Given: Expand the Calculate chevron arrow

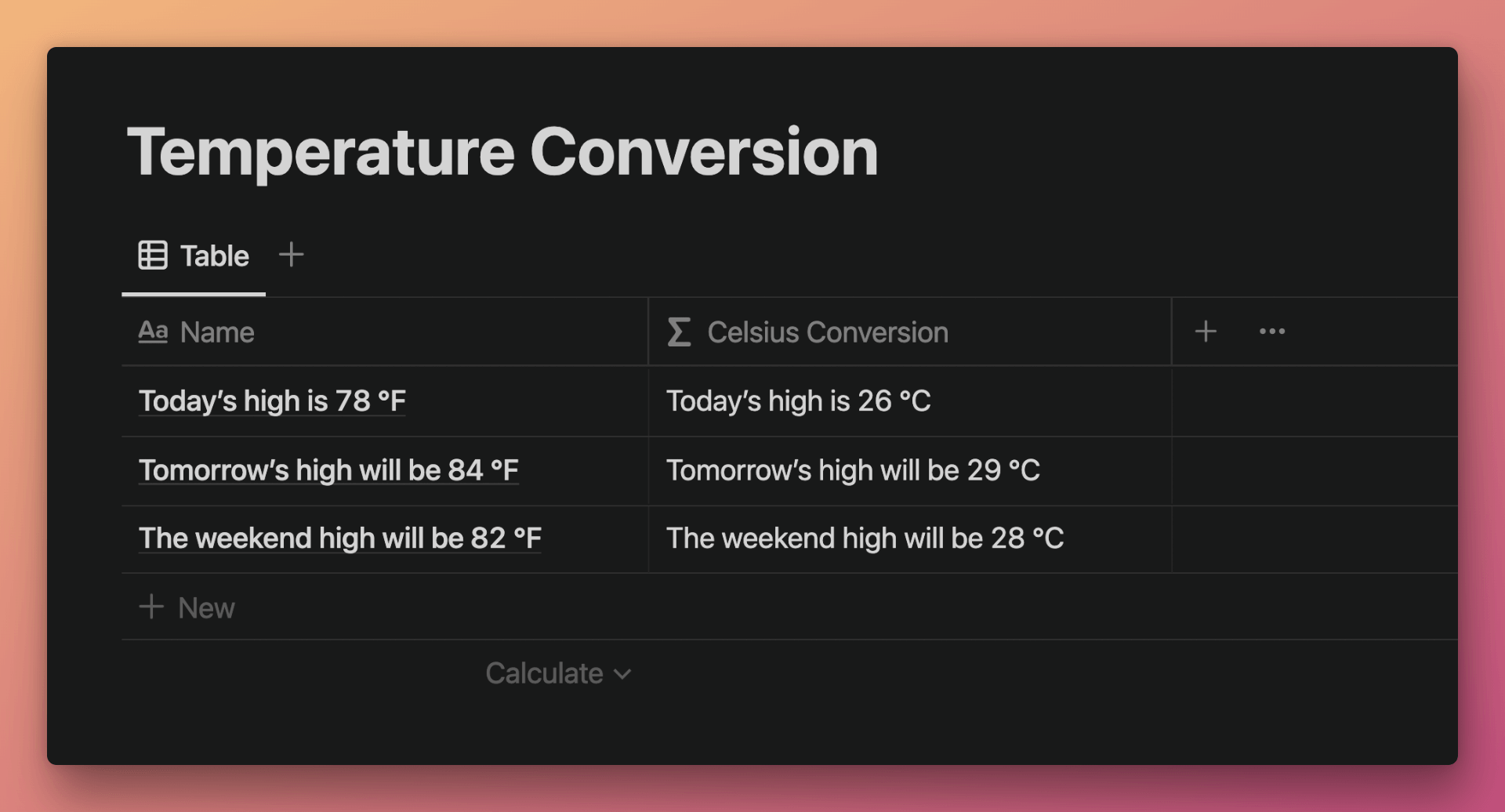Looking at the screenshot, I should (622, 674).
